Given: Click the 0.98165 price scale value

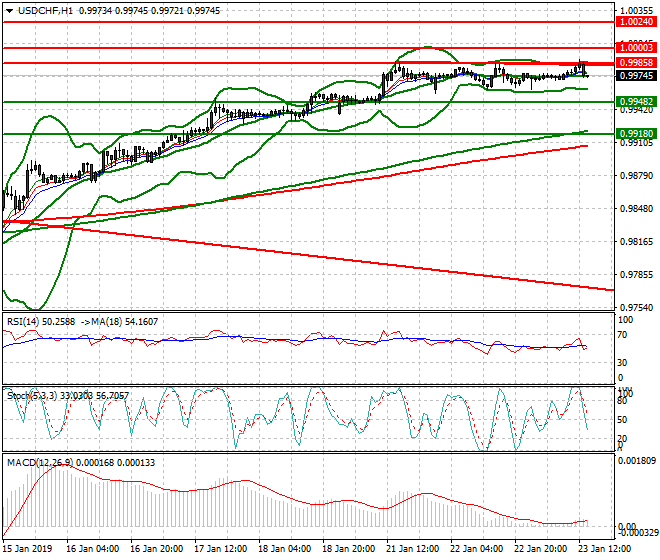Looking at the screenshot, I should pyautogui.click(x=637, y=242).
